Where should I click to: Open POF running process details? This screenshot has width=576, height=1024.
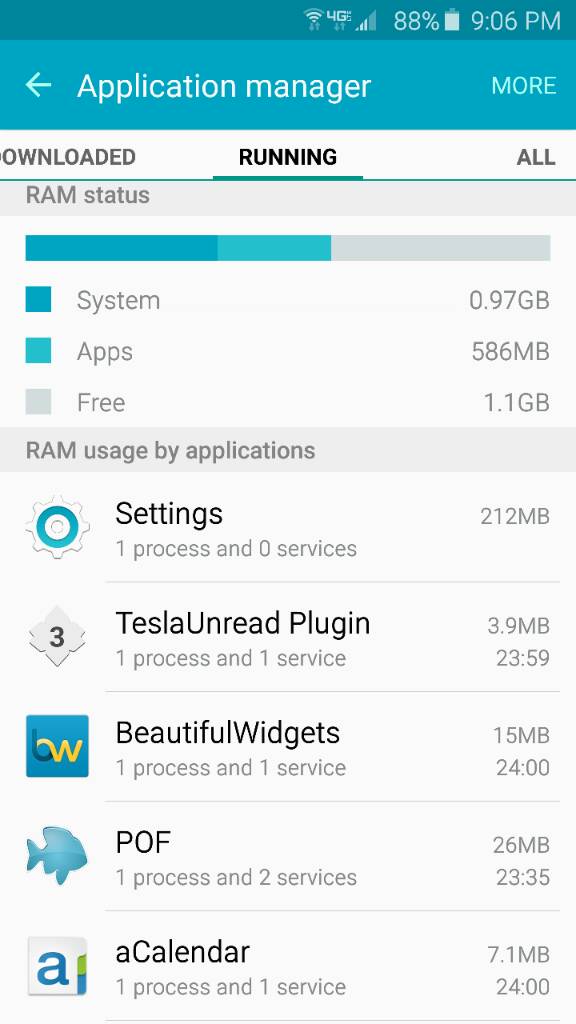[288, 856]
